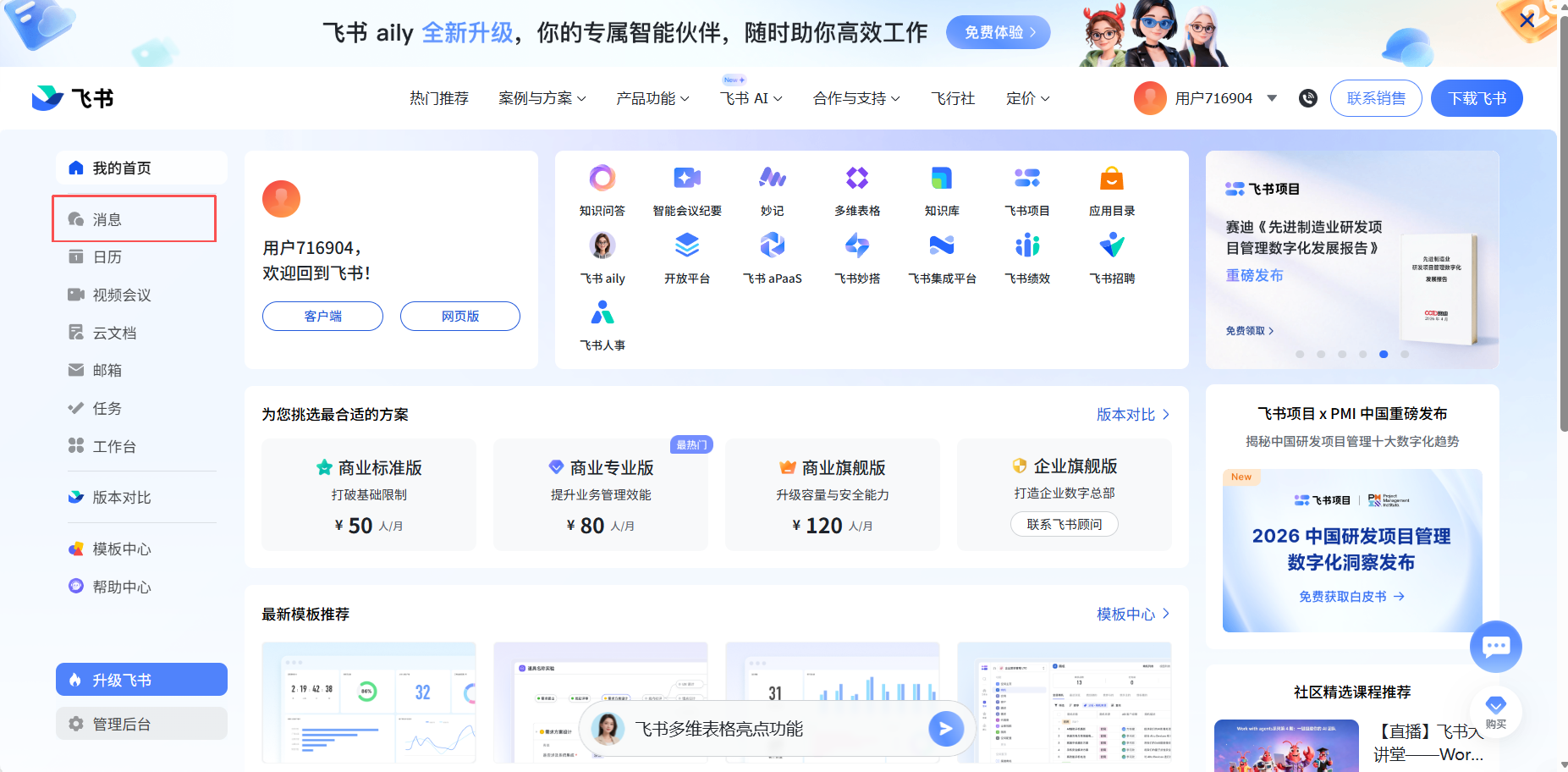1568x772 pixels.
Task: Click 免费获取白皮书 link
Action: click(x=1351, y=597)
